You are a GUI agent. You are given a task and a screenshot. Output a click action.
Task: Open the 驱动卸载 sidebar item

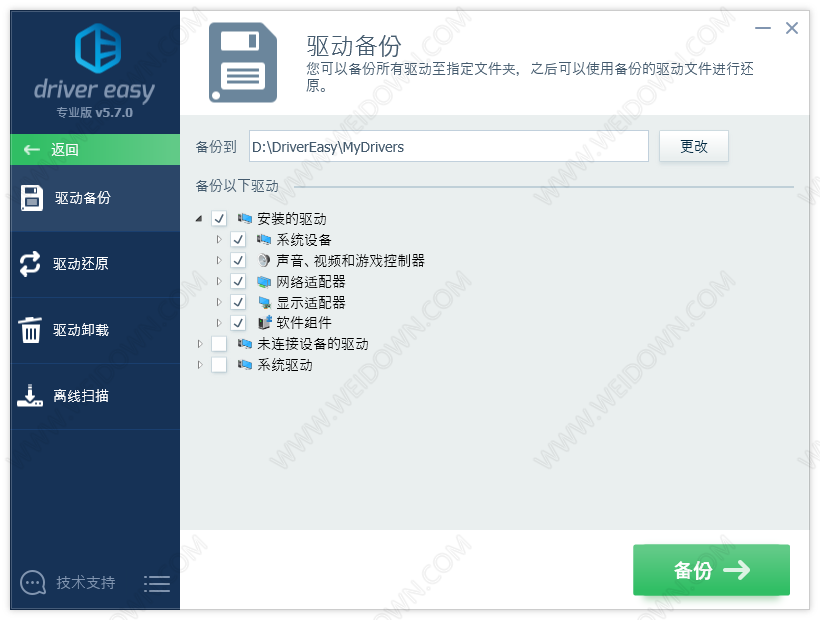95,330
